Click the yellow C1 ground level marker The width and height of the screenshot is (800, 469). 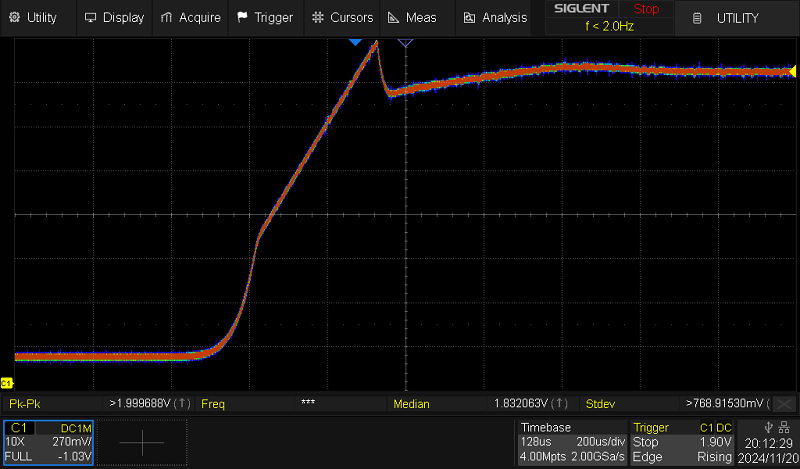(6, 383)
